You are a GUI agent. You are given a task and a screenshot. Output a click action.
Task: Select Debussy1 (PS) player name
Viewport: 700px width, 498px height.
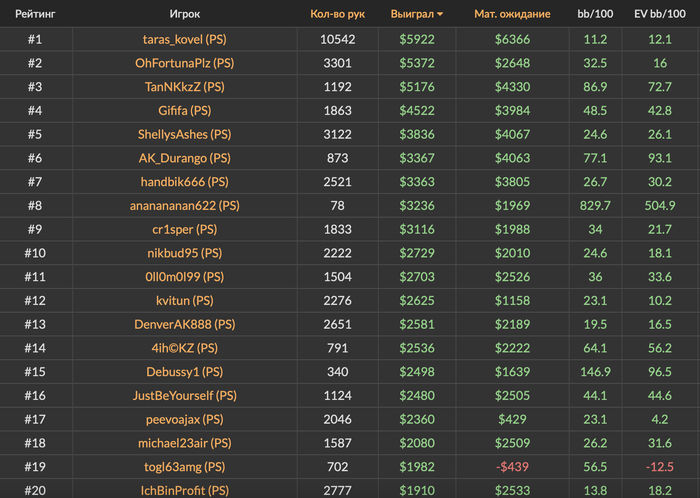coord(185,371)
